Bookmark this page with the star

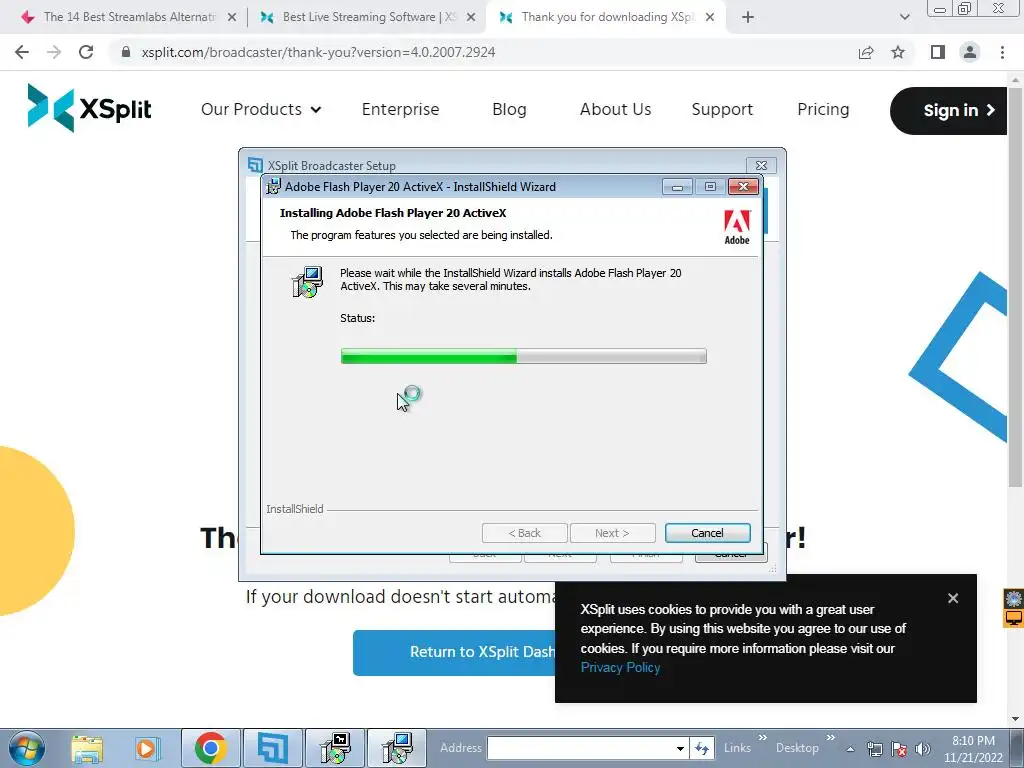898,52
